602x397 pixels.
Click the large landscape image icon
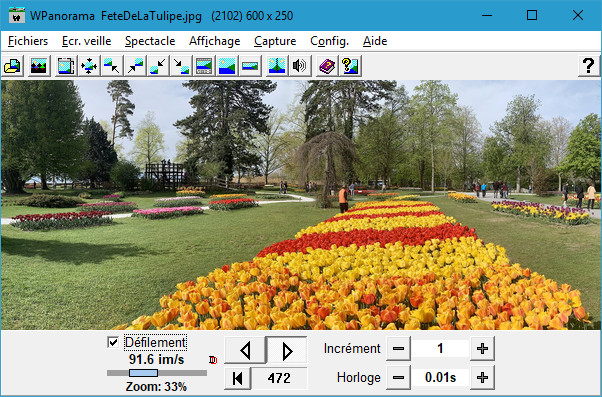[x=227, y=66]
